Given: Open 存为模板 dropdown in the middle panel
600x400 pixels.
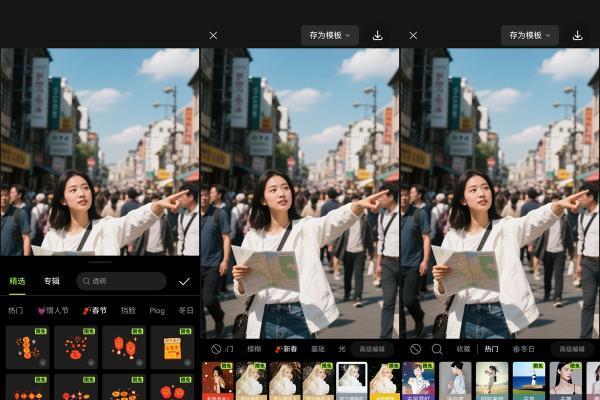Looking at the screenshot, I should [x=329, y=35].
